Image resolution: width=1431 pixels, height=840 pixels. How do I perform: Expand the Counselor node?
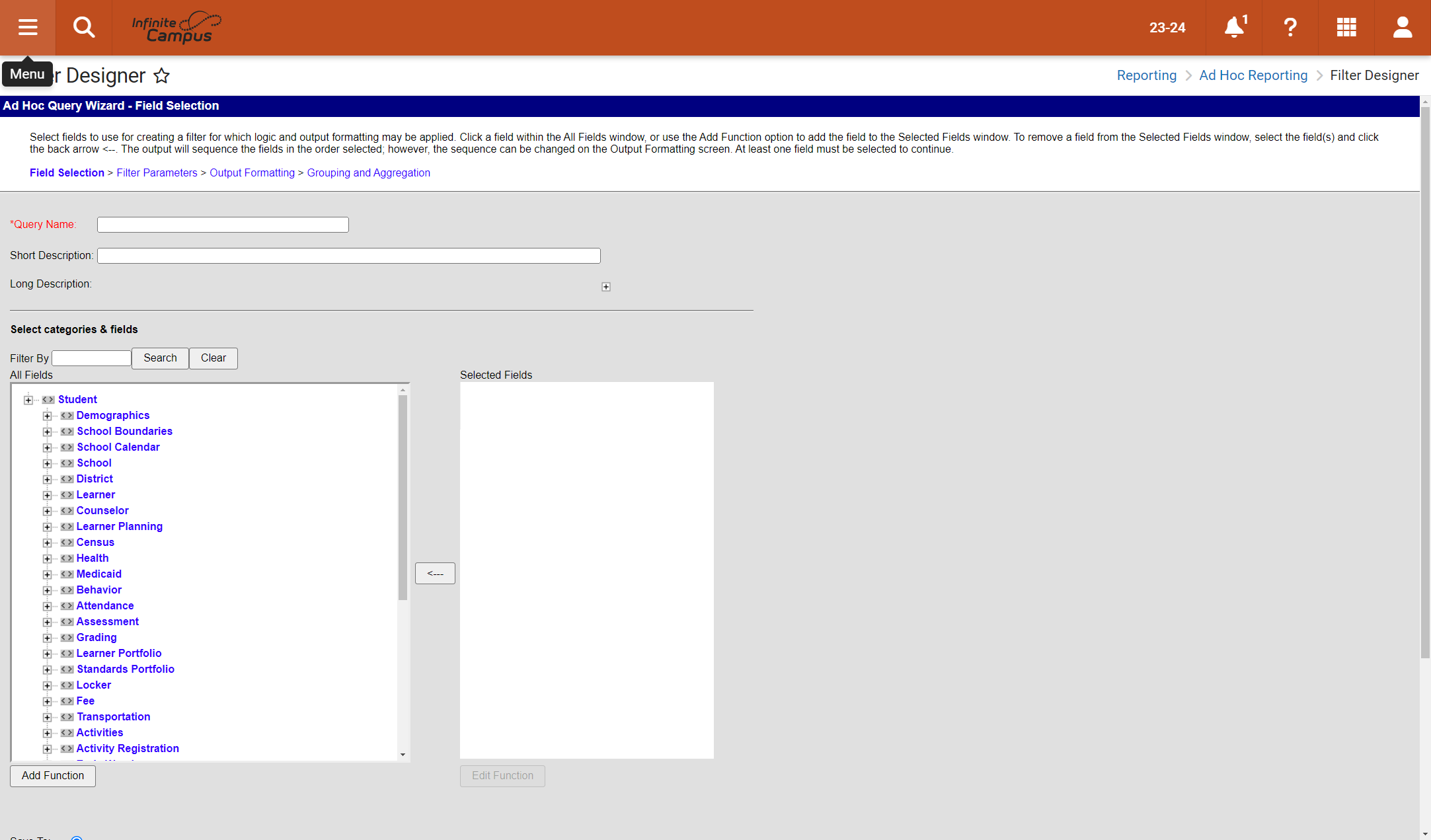pyautogui.click(x=47, y=511)
